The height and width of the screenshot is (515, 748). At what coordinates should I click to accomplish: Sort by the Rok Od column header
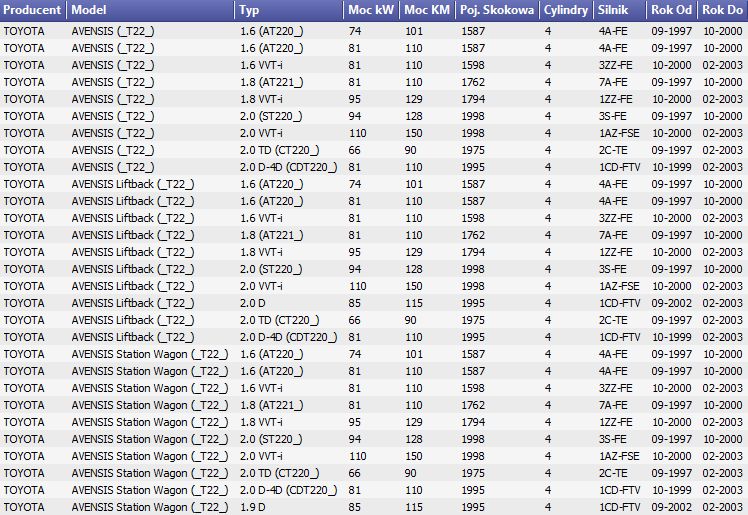click(x=671, y=10)
